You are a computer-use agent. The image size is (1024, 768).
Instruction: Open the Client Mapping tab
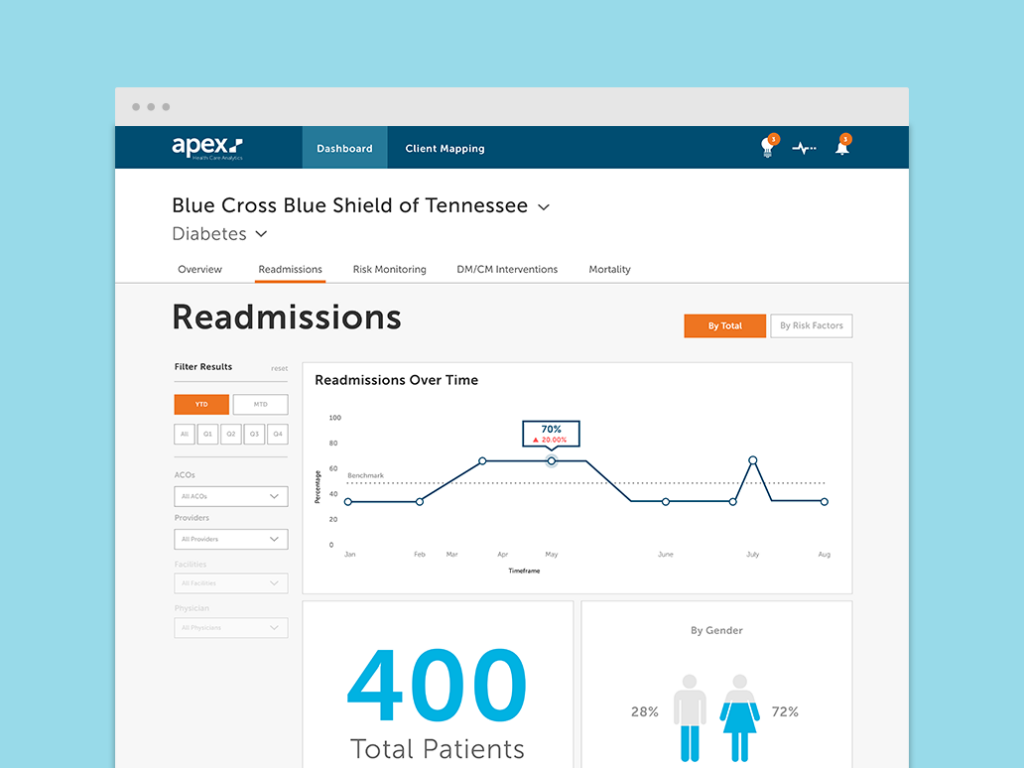445,148
